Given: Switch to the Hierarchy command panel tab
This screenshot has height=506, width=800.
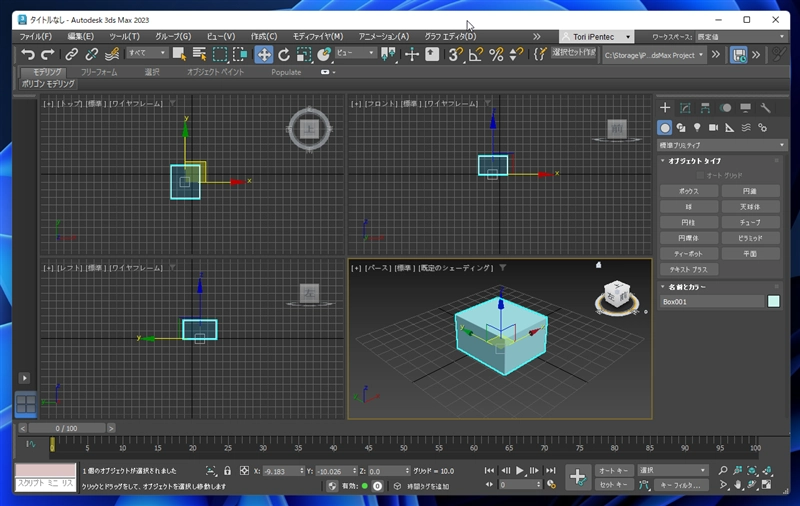Looking at the screenshot, I should point(705,108).
